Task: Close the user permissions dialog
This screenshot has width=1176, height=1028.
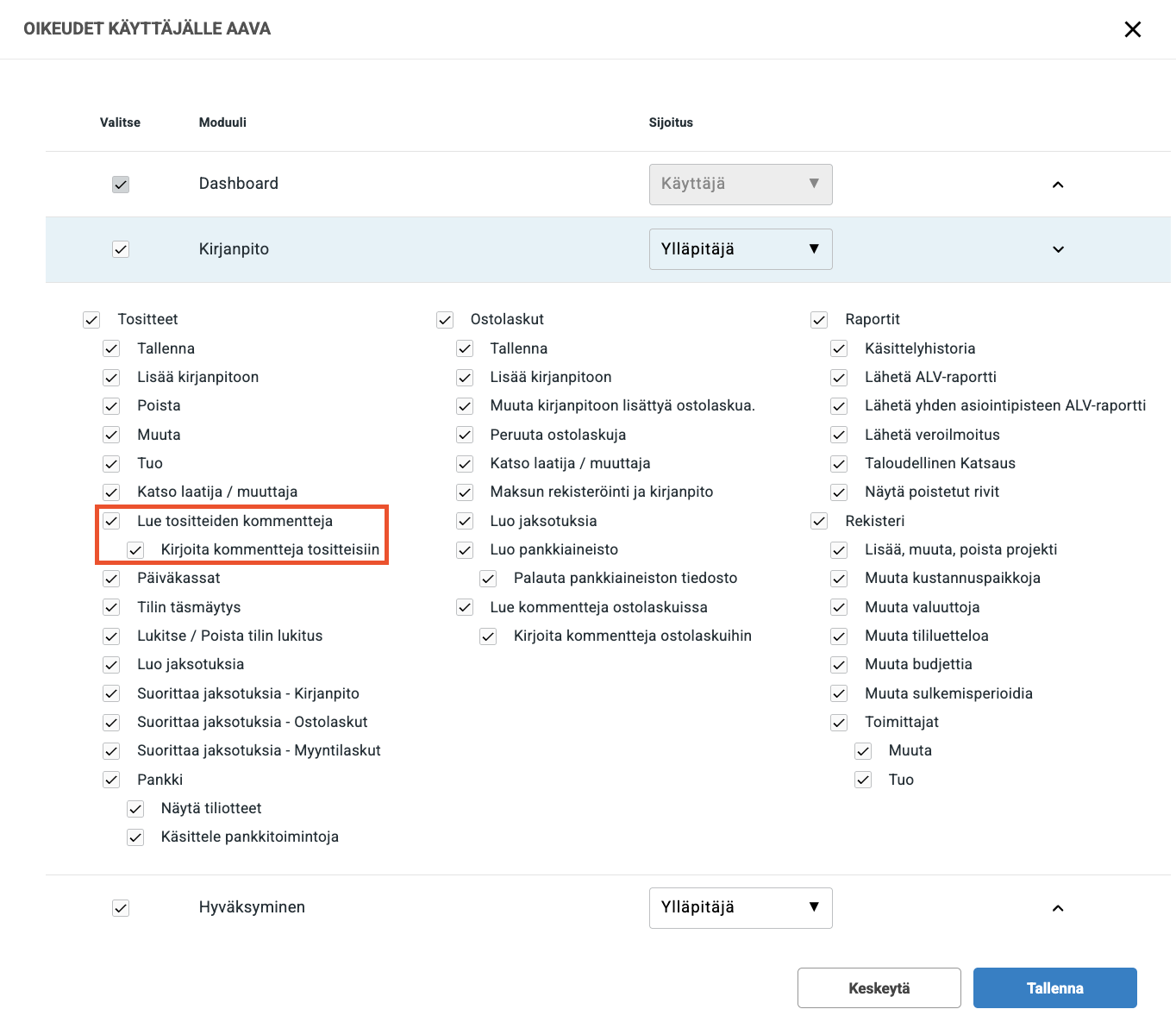Action: click(x=1132, y=29)
